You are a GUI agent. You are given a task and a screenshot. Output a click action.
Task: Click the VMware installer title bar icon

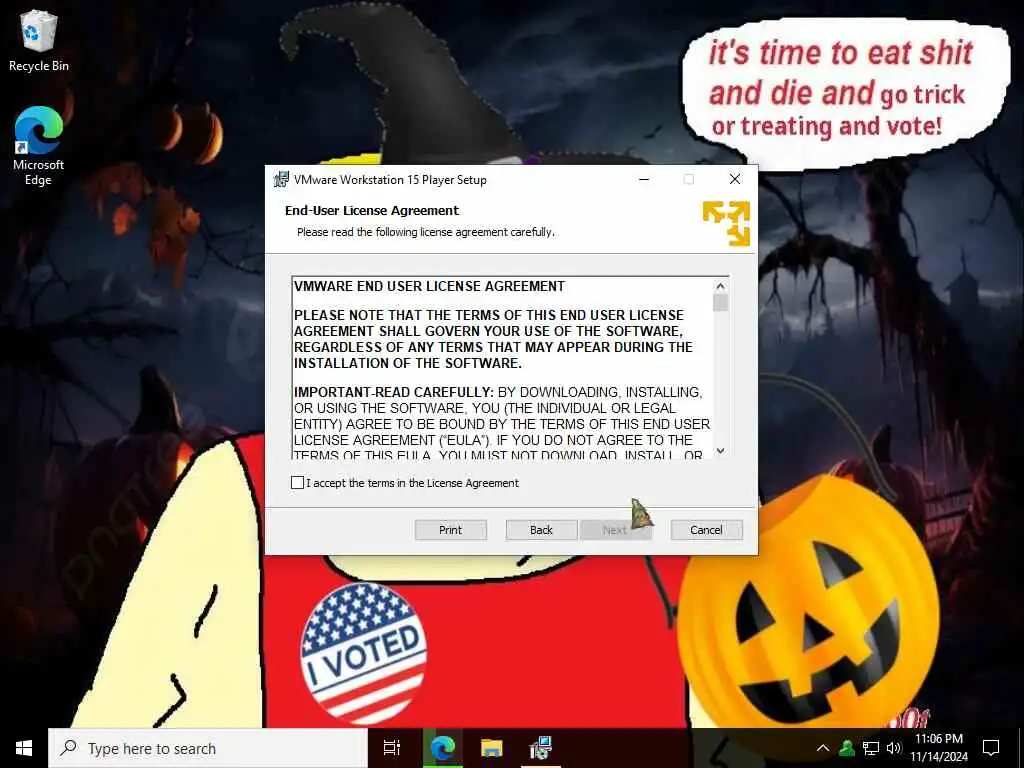281,180
